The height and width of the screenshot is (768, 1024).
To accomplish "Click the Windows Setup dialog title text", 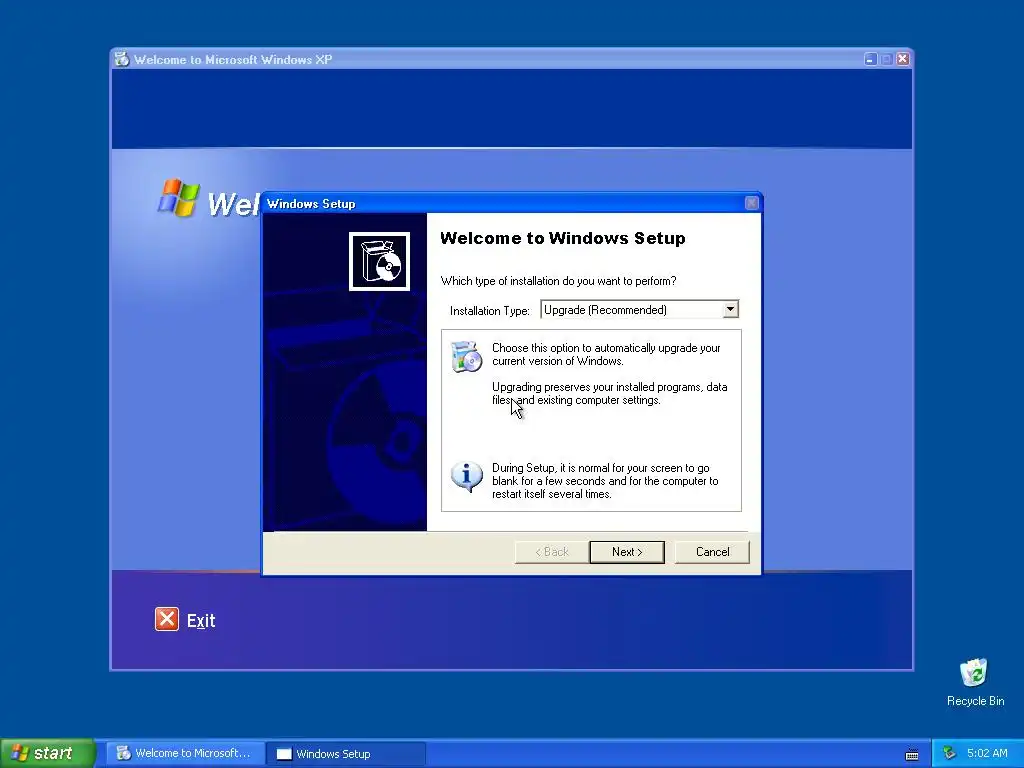I will [311, 204].
